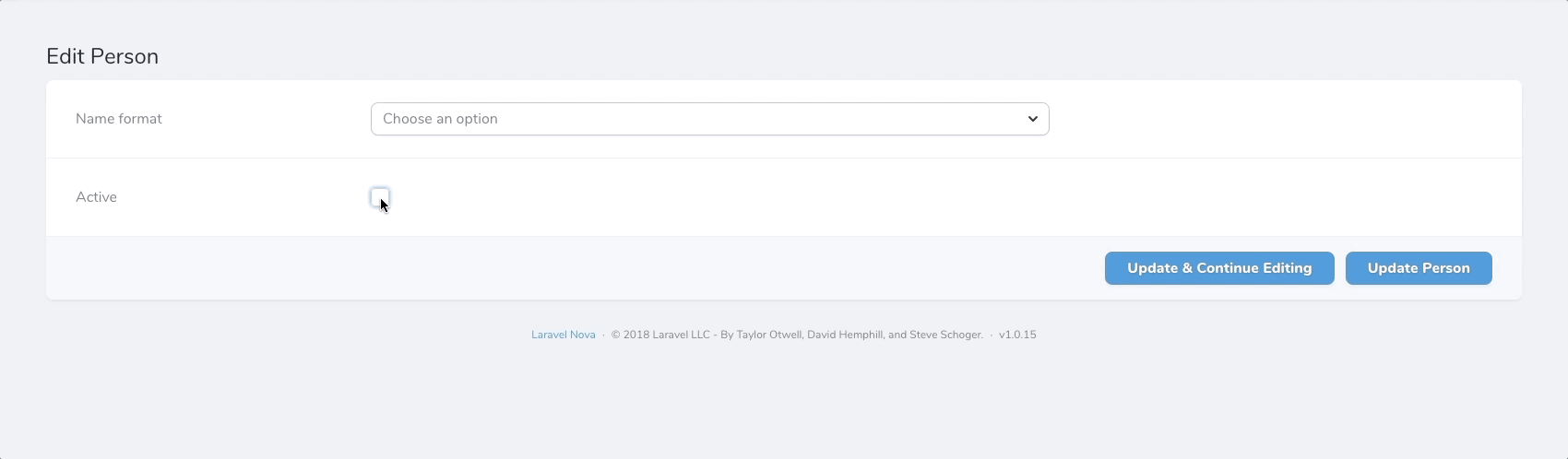Image resolution: width=1568 pixels, height=459 pixels.
Task: Click the 'Choose an option' placeholder text
Action: (x=440, y=119)
